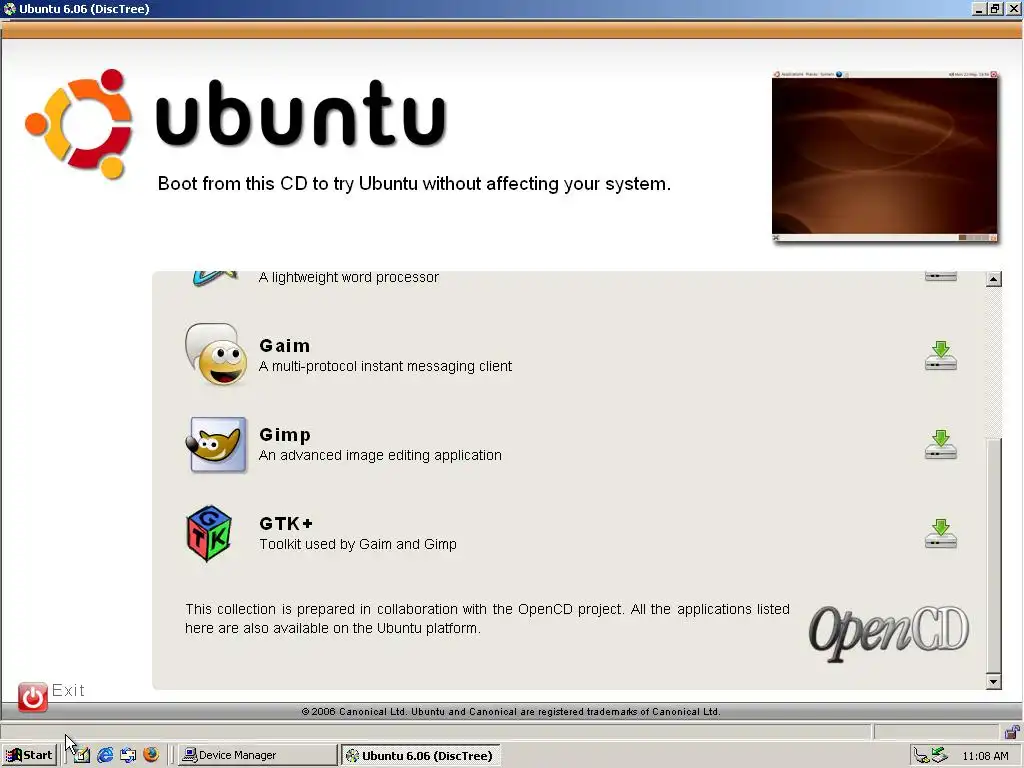This screenshot has height=768, width=1024.
Task: Click the Gimp title text
Action: pos(285,435)
